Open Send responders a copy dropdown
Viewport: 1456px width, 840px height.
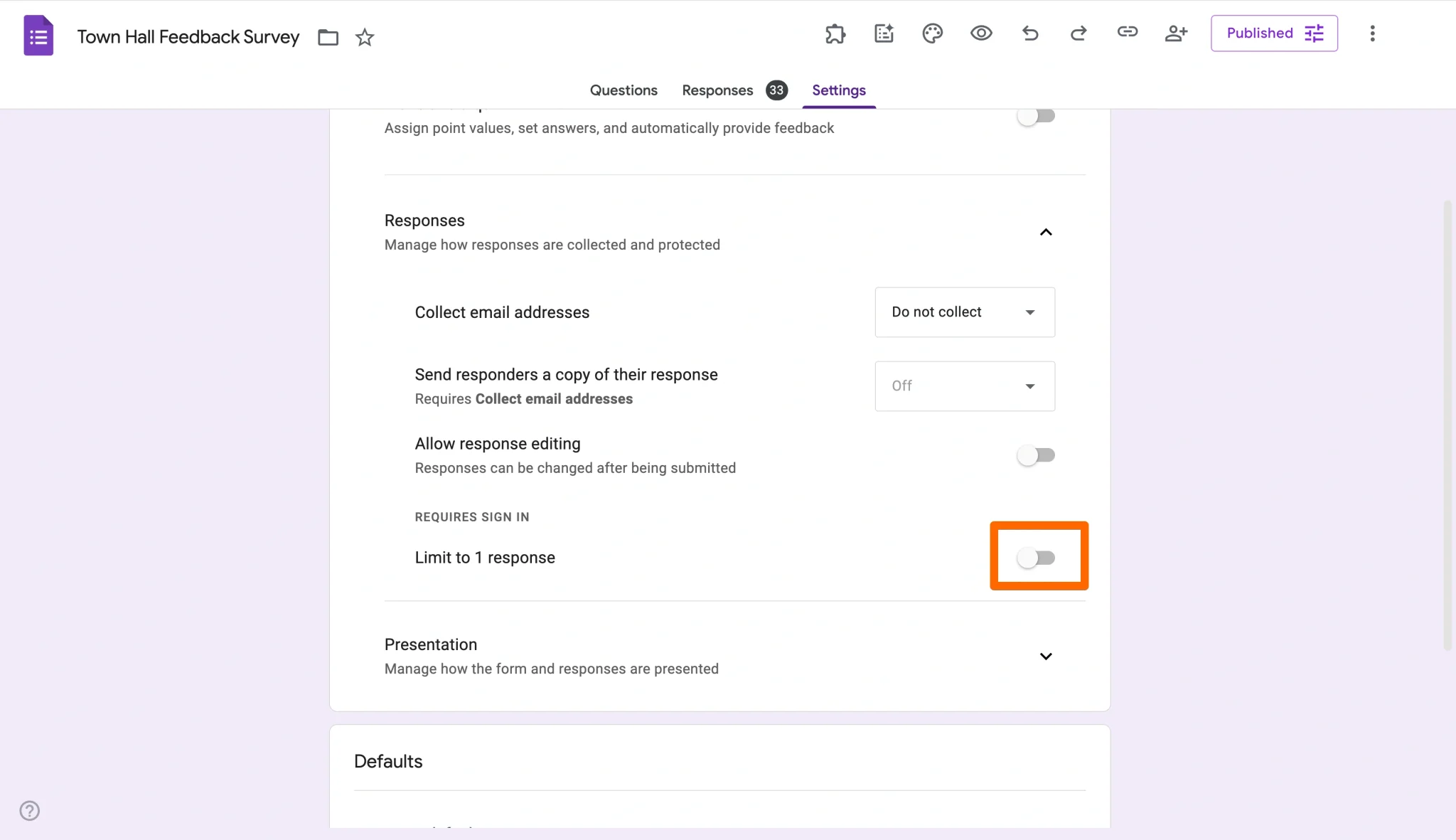pyautogui.click(x=965, y=386)
